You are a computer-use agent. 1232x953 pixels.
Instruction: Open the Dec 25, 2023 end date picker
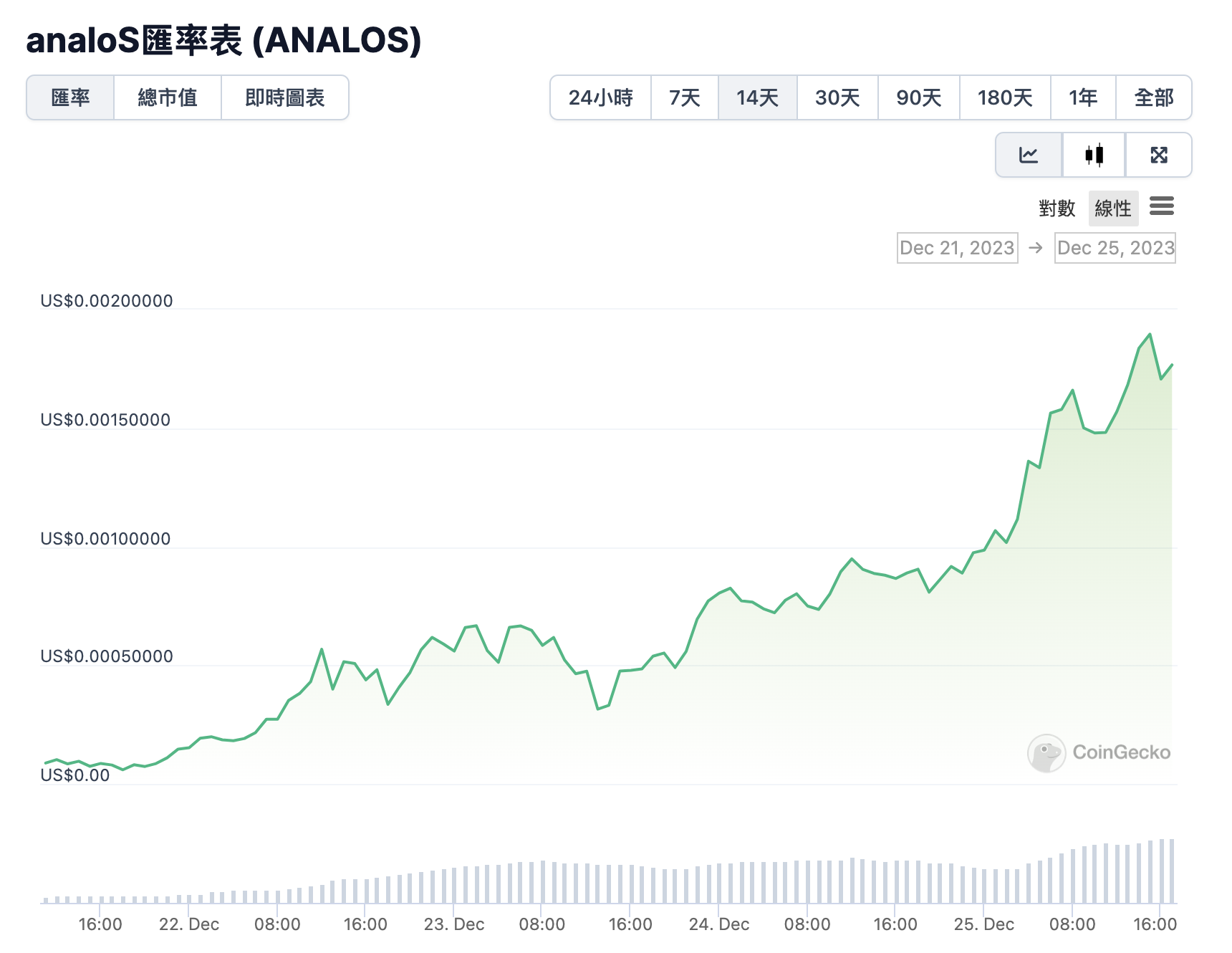click(x=1115, y=248)
